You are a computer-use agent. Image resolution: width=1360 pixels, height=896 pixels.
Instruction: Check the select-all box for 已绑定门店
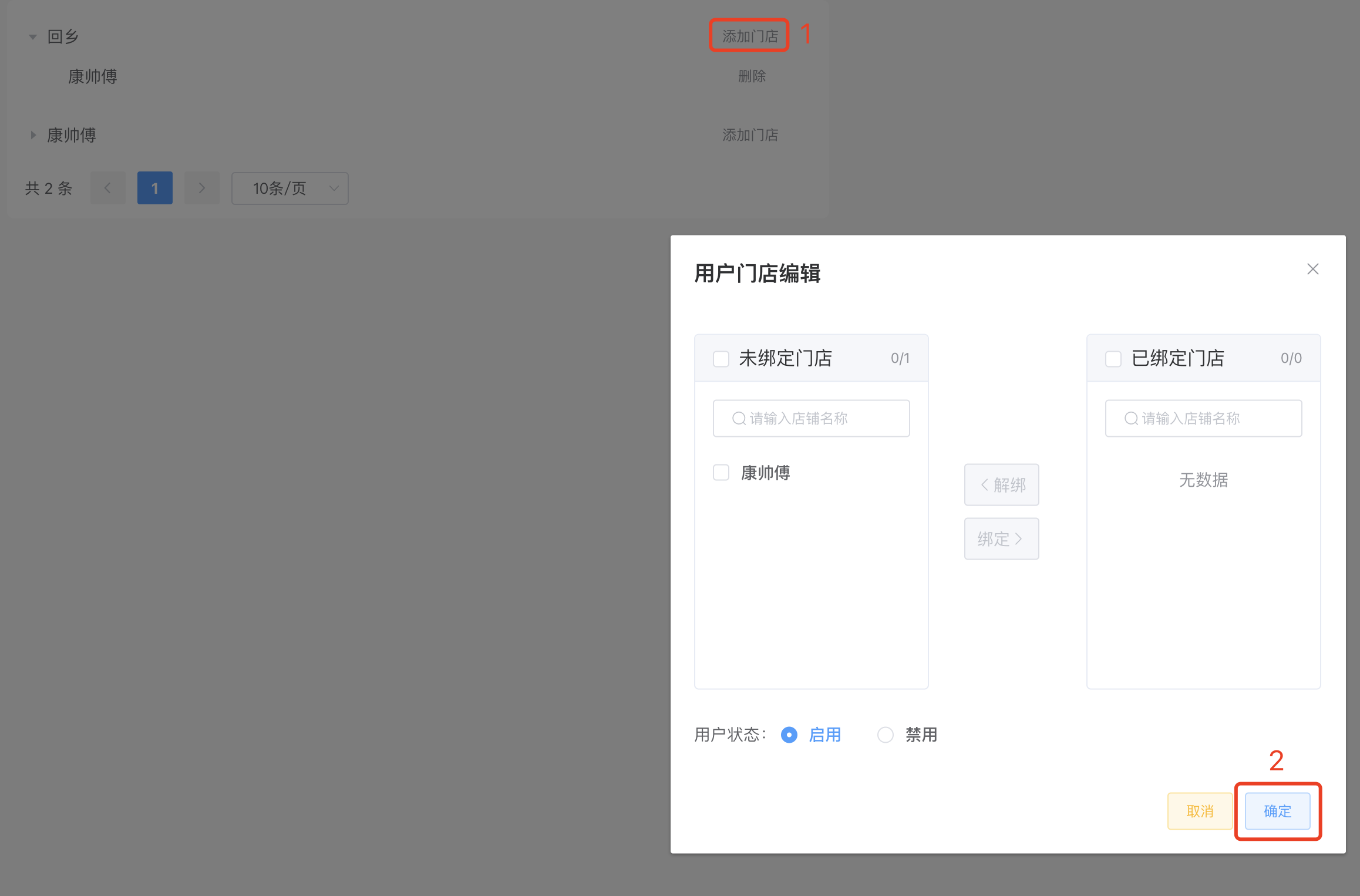(1113, 358)
